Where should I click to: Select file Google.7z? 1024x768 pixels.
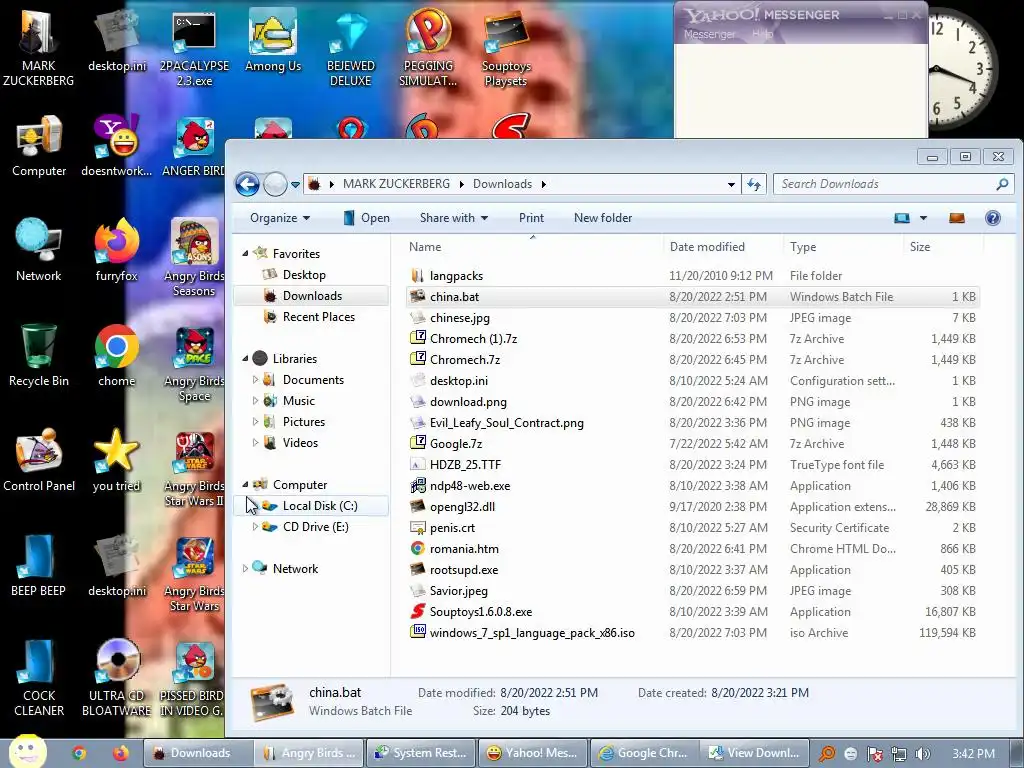click(456, 443)
